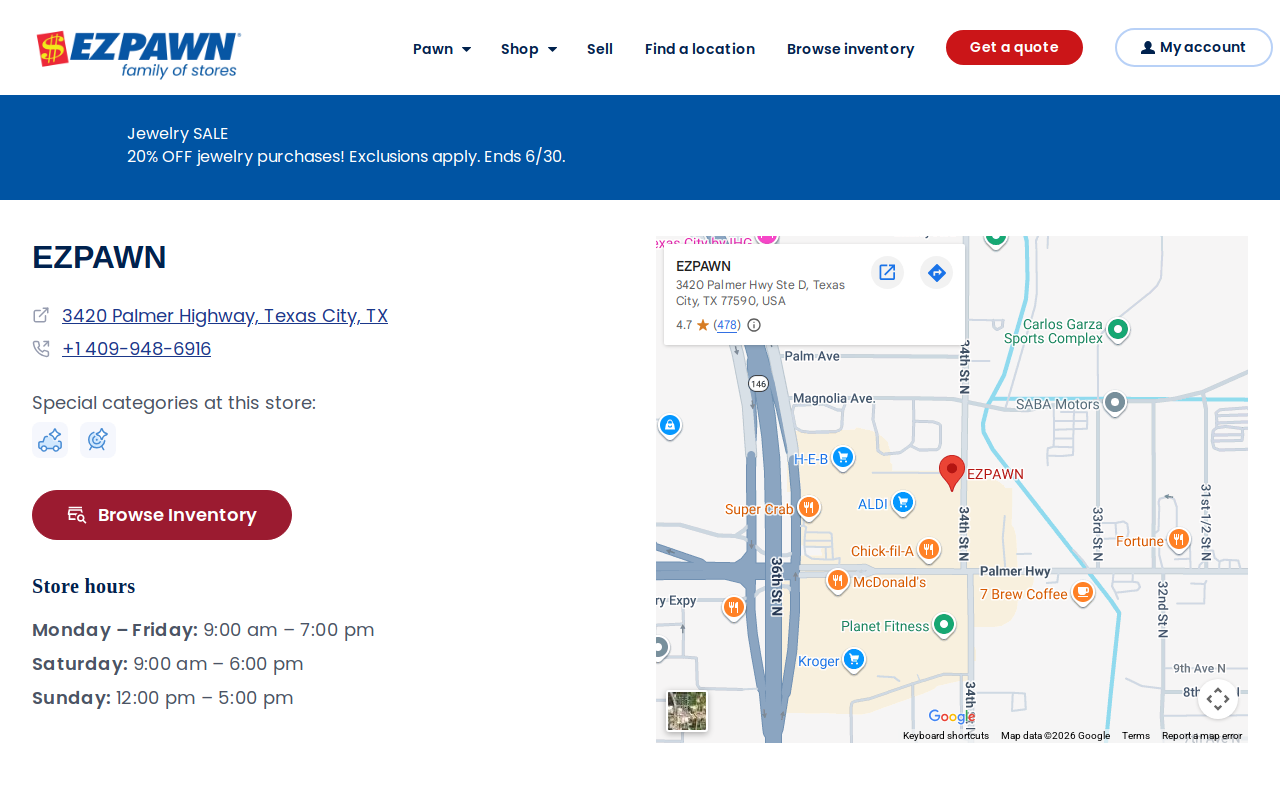Image resolution: width=1280 pixels, height=800 pixels.
Task: Click the EZPAWN family of stores logo
Action: [139, 54]
